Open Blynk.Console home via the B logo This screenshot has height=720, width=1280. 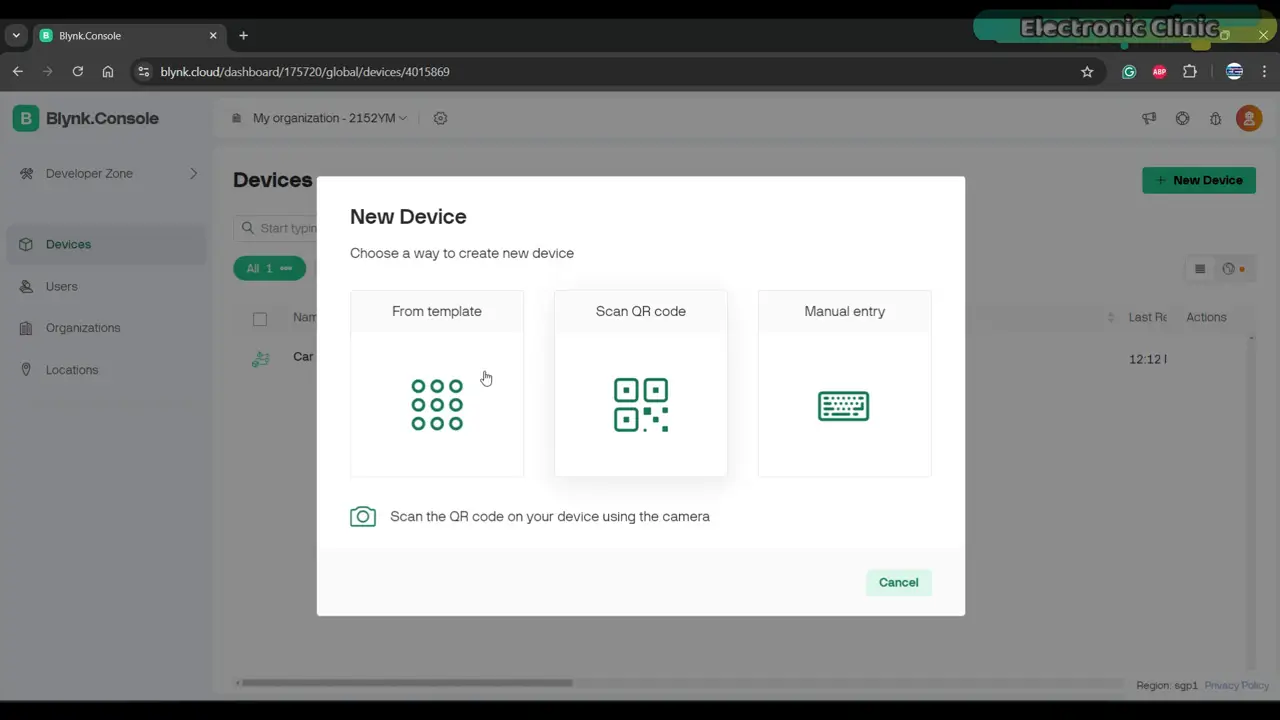(x=26, y=118)
